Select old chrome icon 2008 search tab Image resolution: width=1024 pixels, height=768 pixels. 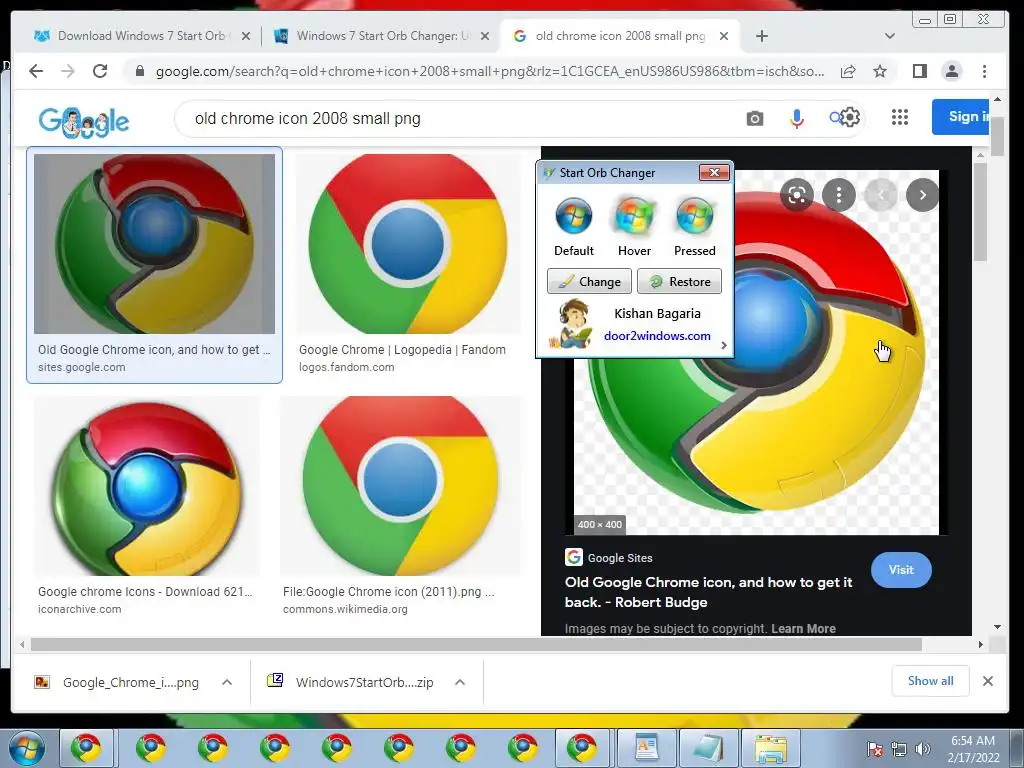coord(620,36)
